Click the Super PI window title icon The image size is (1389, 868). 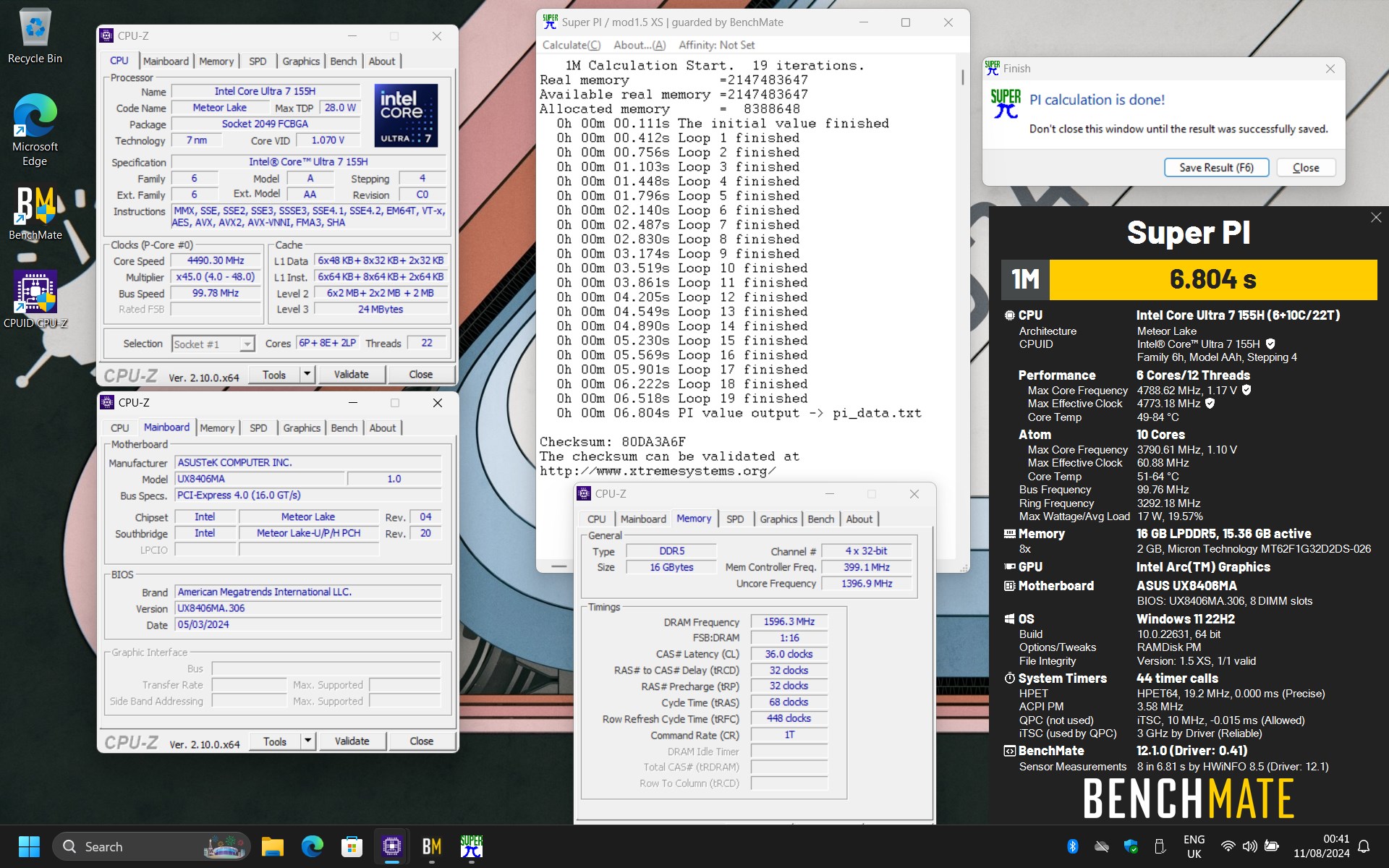(x=550, y=22)
